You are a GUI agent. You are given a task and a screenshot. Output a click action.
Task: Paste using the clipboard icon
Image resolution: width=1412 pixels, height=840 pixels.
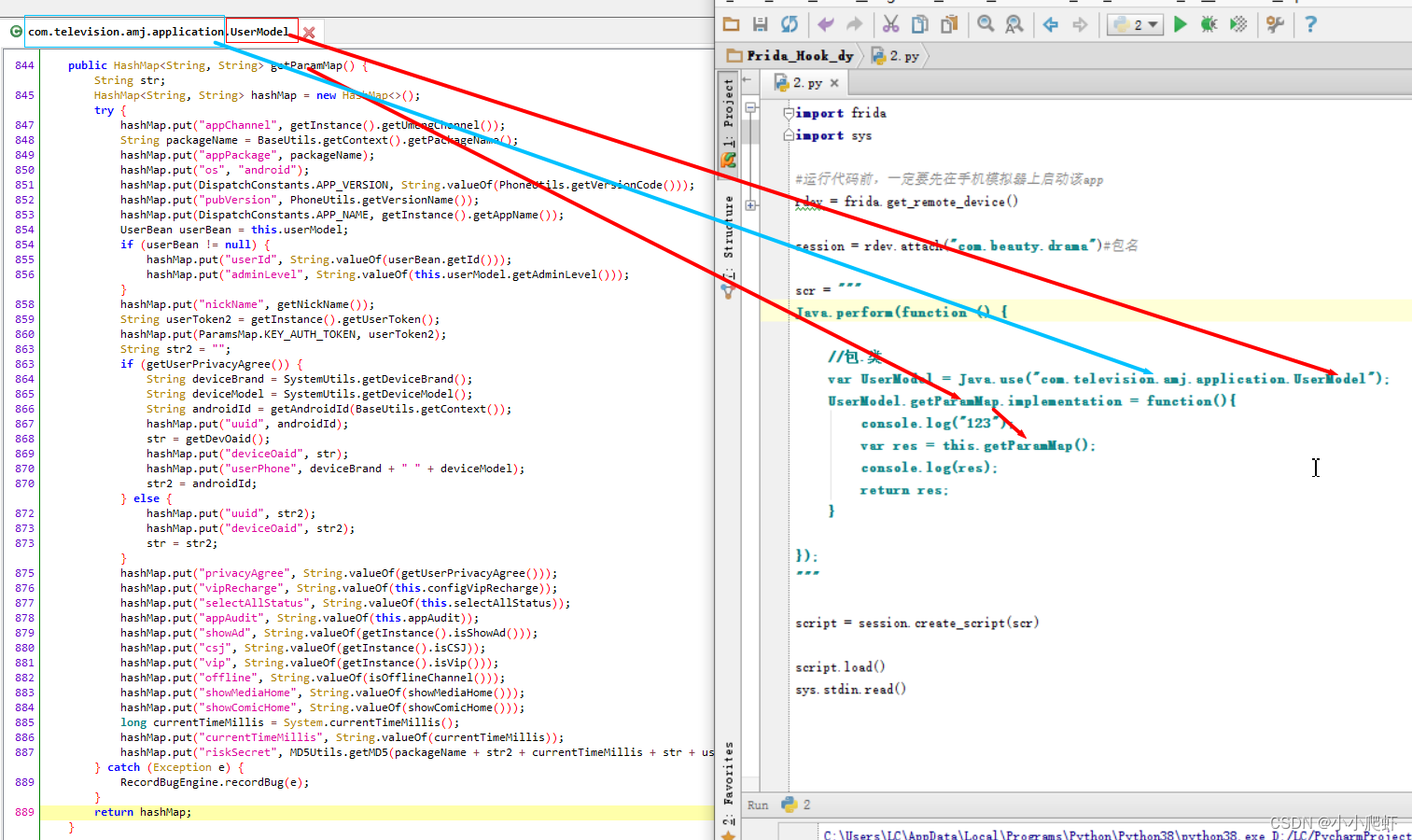(x=949, y=24)
